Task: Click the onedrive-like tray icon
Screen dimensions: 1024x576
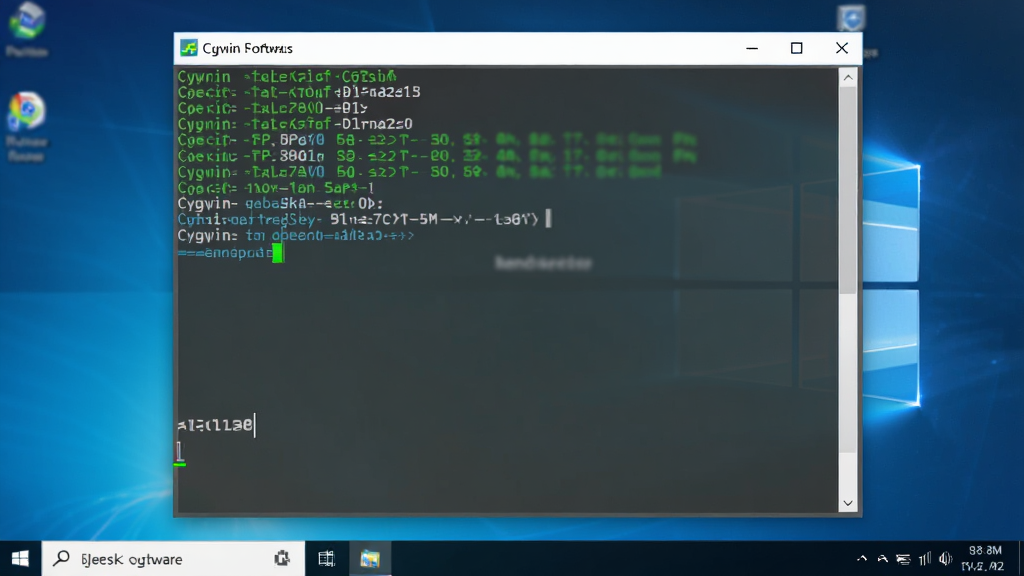Action: [882, 559]
